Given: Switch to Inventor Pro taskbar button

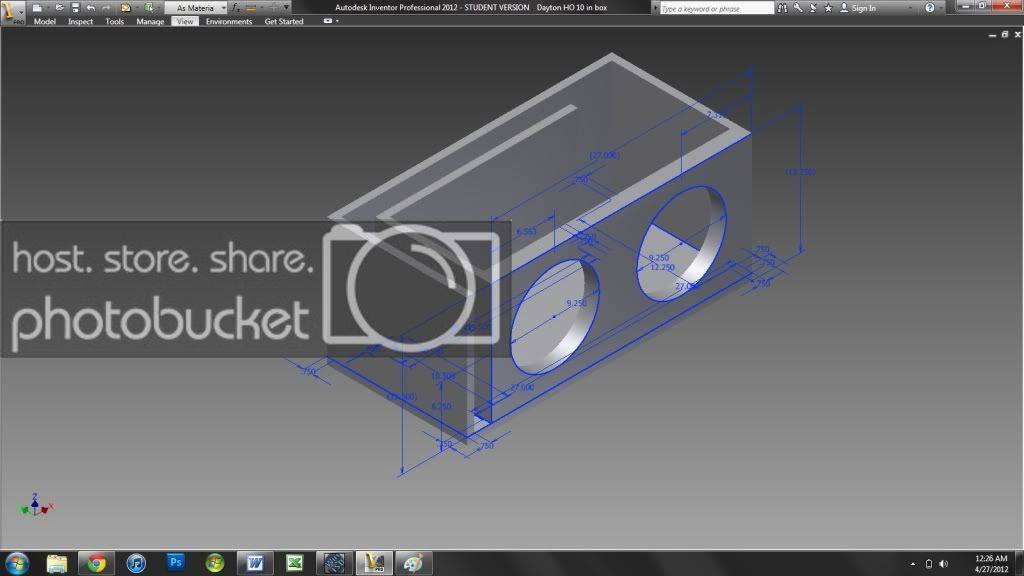Looking at the screenshot, I should pyautogui.click(x=374, y=563).
